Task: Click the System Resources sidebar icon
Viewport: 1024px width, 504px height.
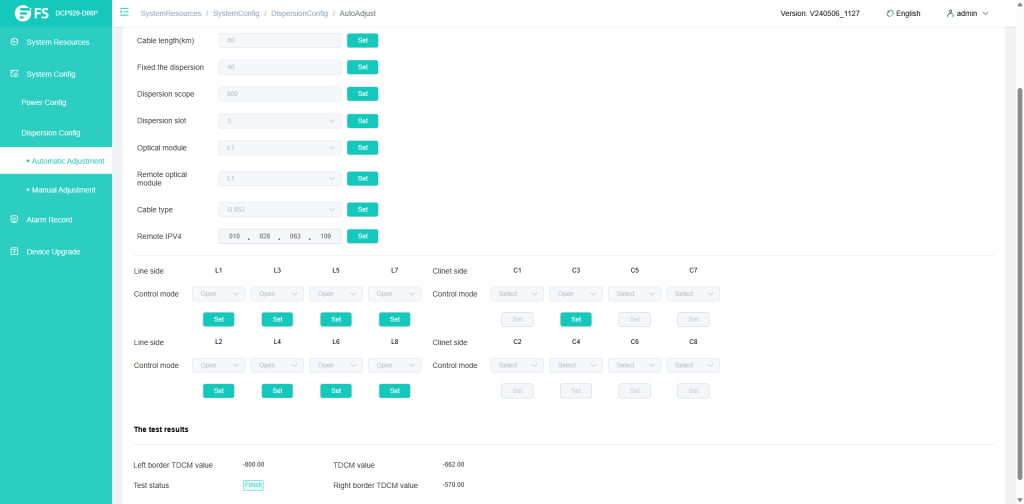Action: click(14, 42)
